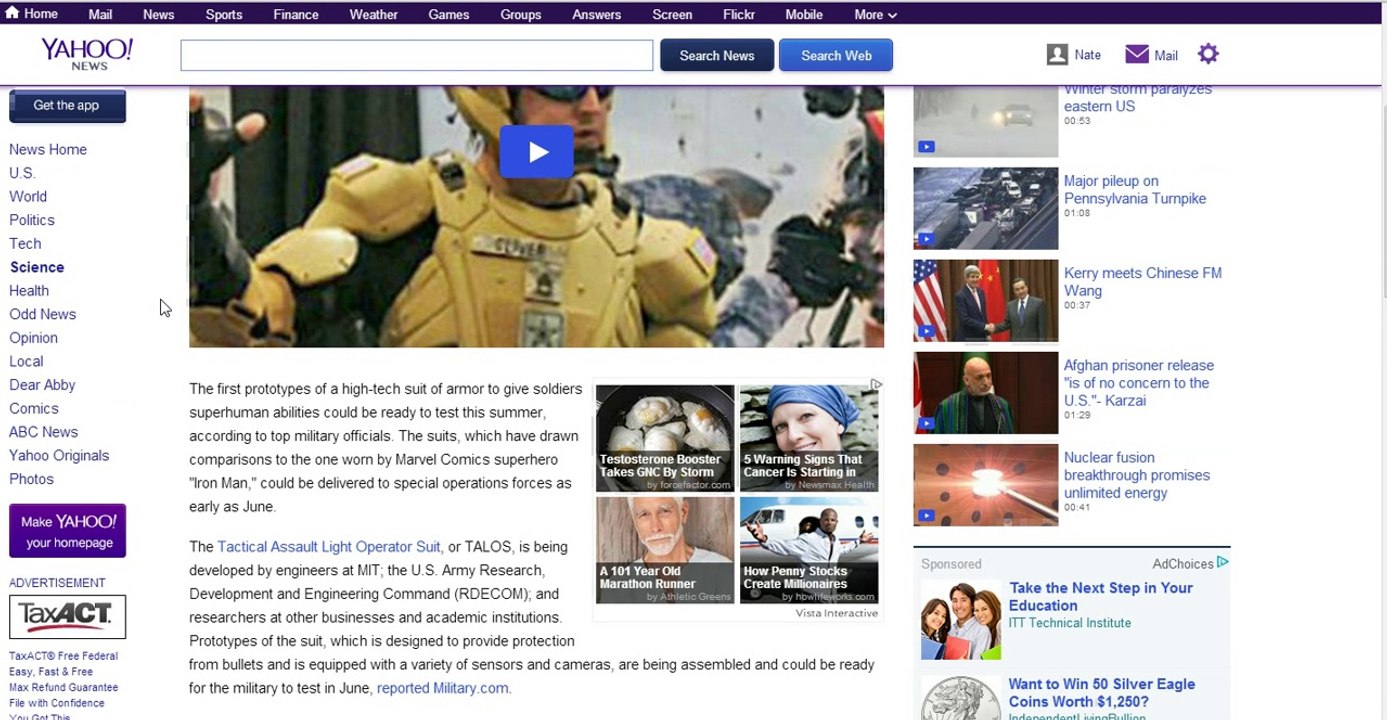Click the Home icon in top bar
This screenshot has height=720, width=1387.
pos(12,13)
